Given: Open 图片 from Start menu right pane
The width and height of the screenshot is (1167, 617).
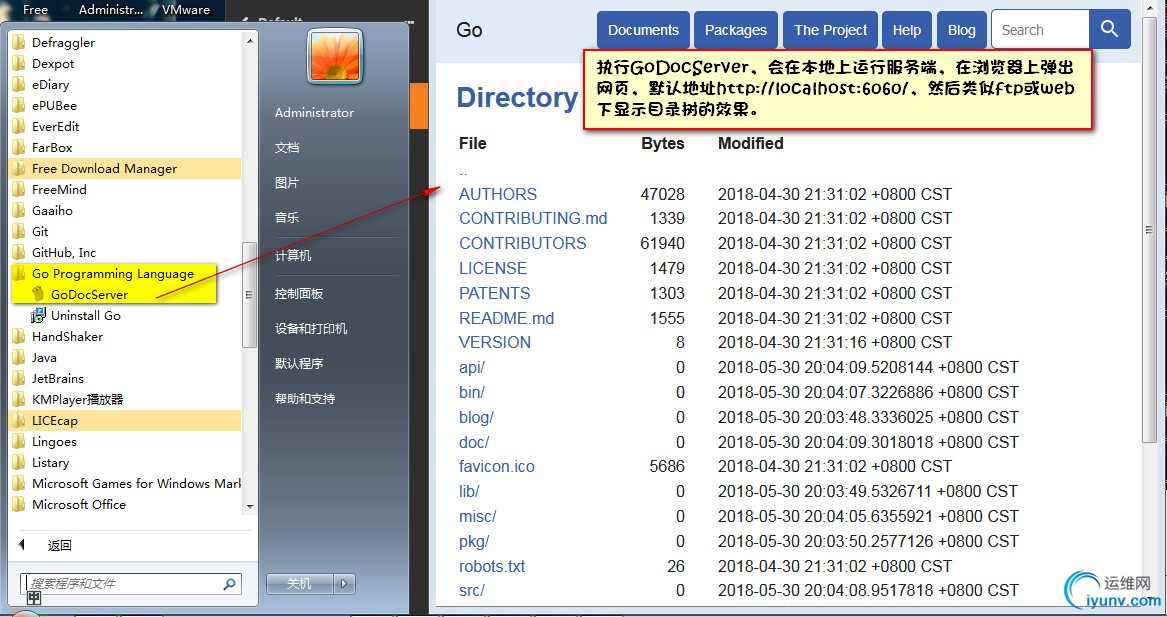Looking at the screenshot, I should coord(287,182).
